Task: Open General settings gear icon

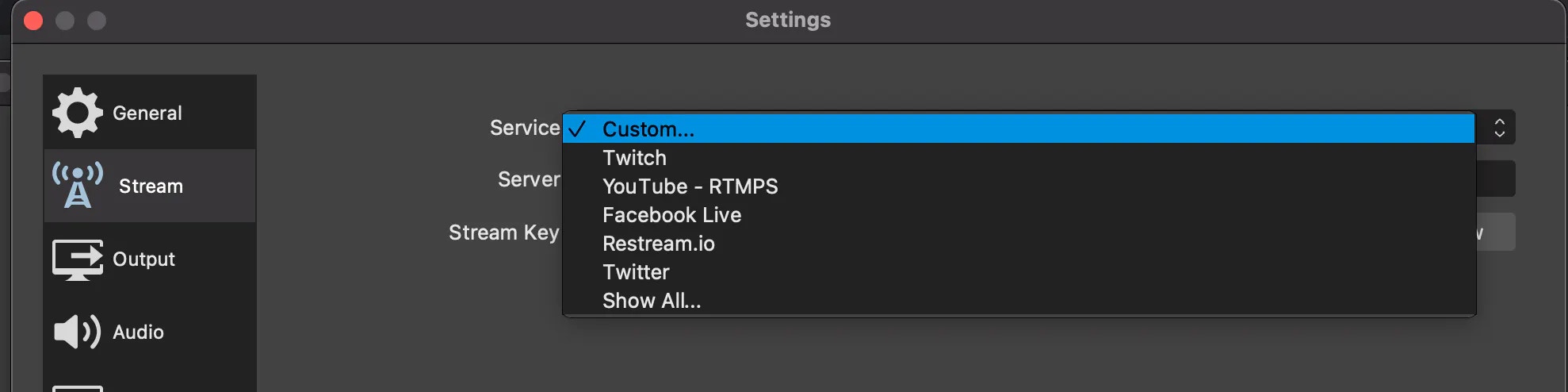Action: [x=77, y=113]
